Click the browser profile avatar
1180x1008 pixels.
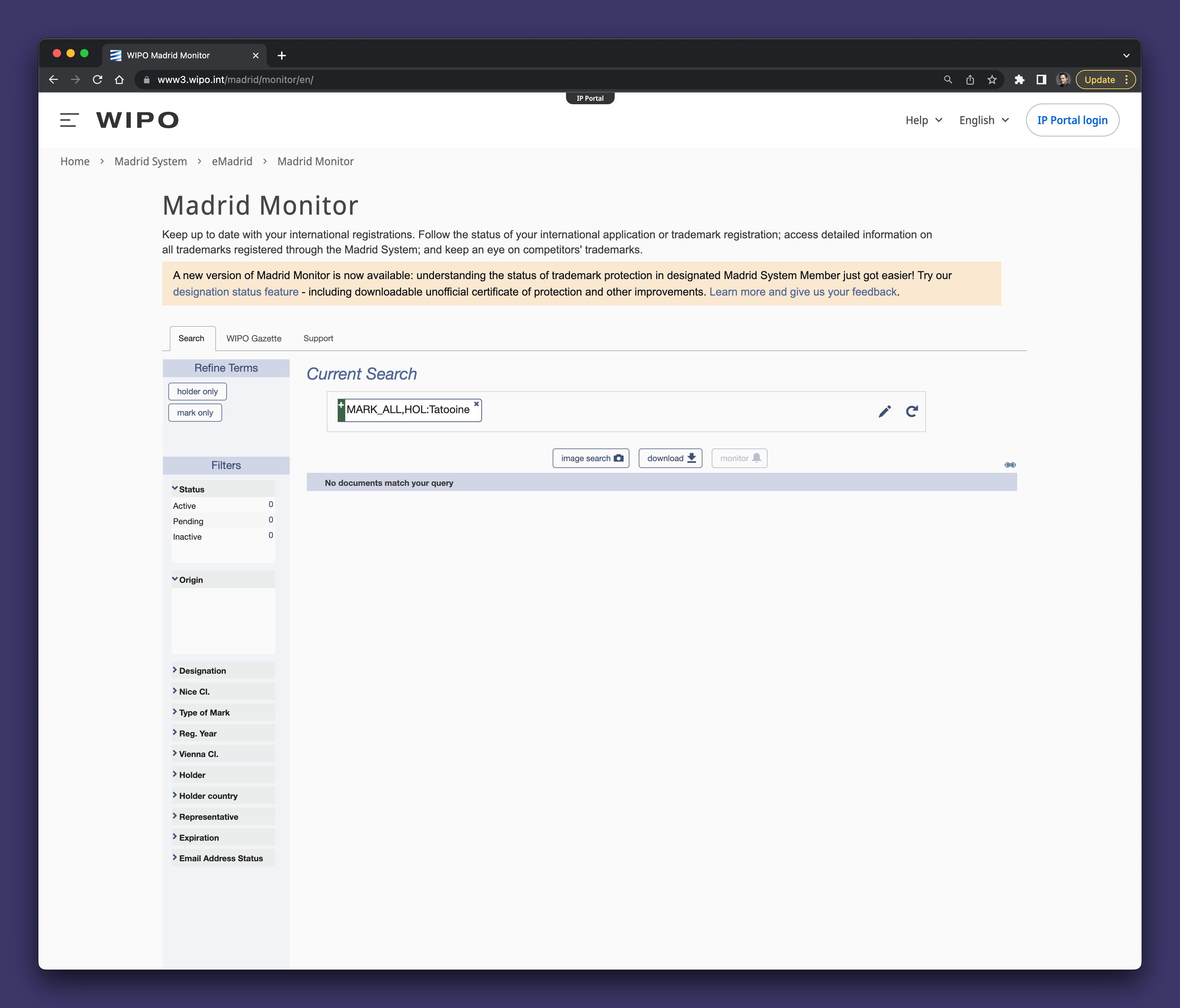pyautogui.click(x=1063, y=80)
